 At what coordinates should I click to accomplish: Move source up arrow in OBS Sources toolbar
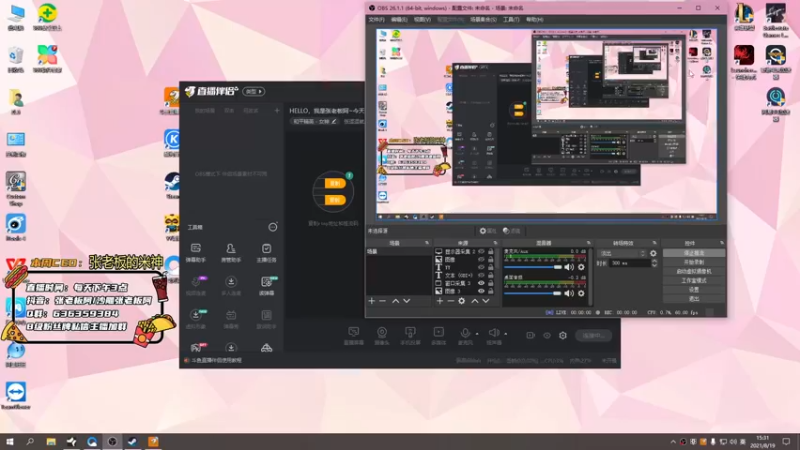point(474,301)
